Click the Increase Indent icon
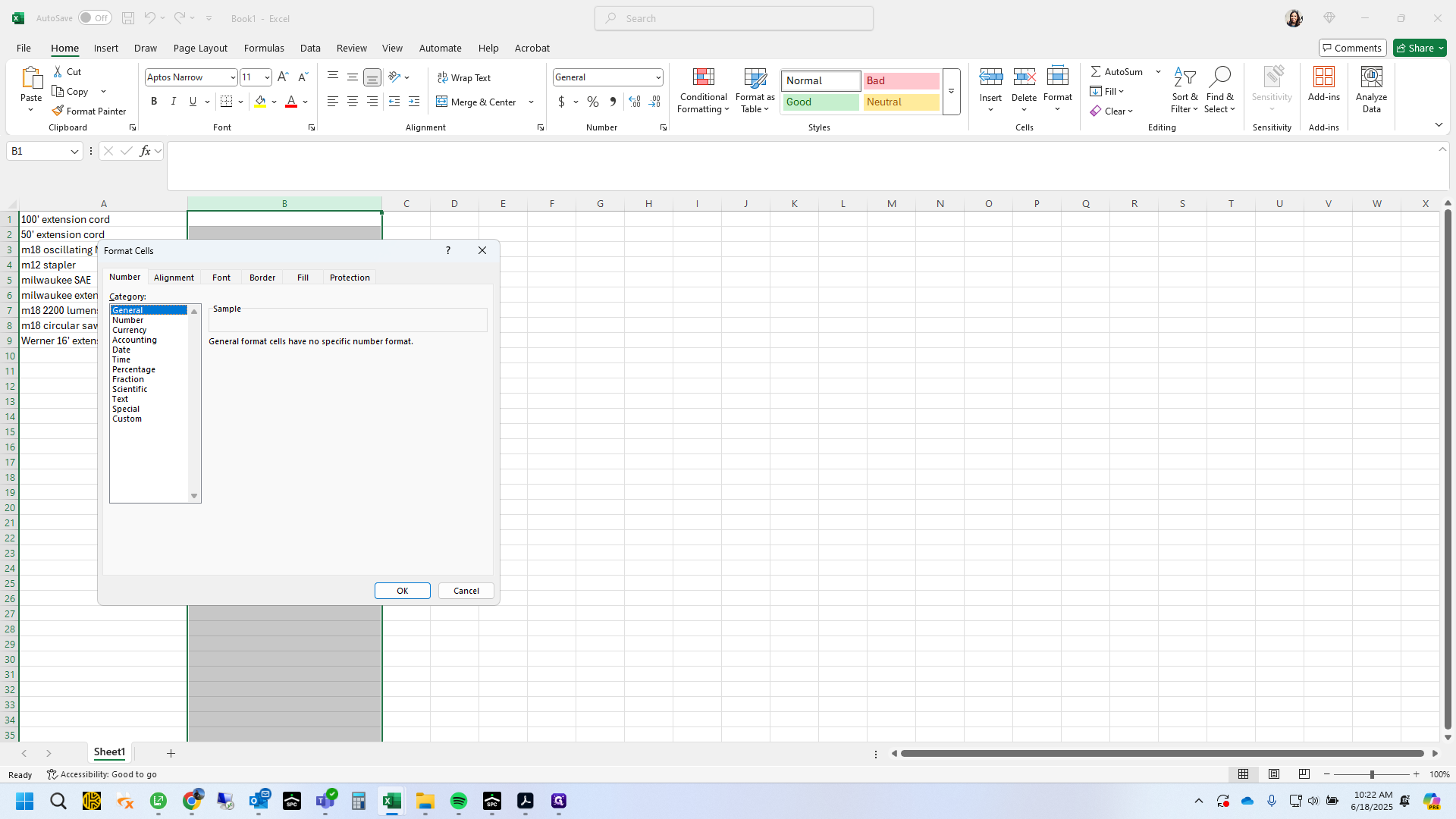Image resolution: width=1456 pixels, height=819 pixels. click(x=414, y=102)
